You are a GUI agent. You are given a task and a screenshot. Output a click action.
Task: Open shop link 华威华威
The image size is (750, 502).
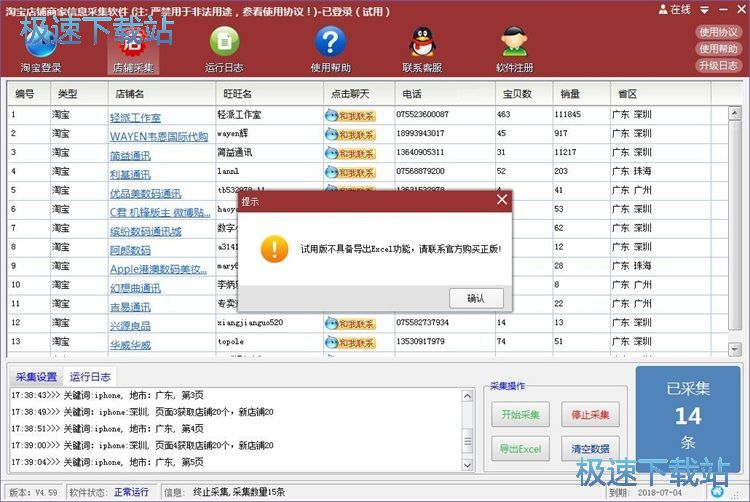(130, 345)
